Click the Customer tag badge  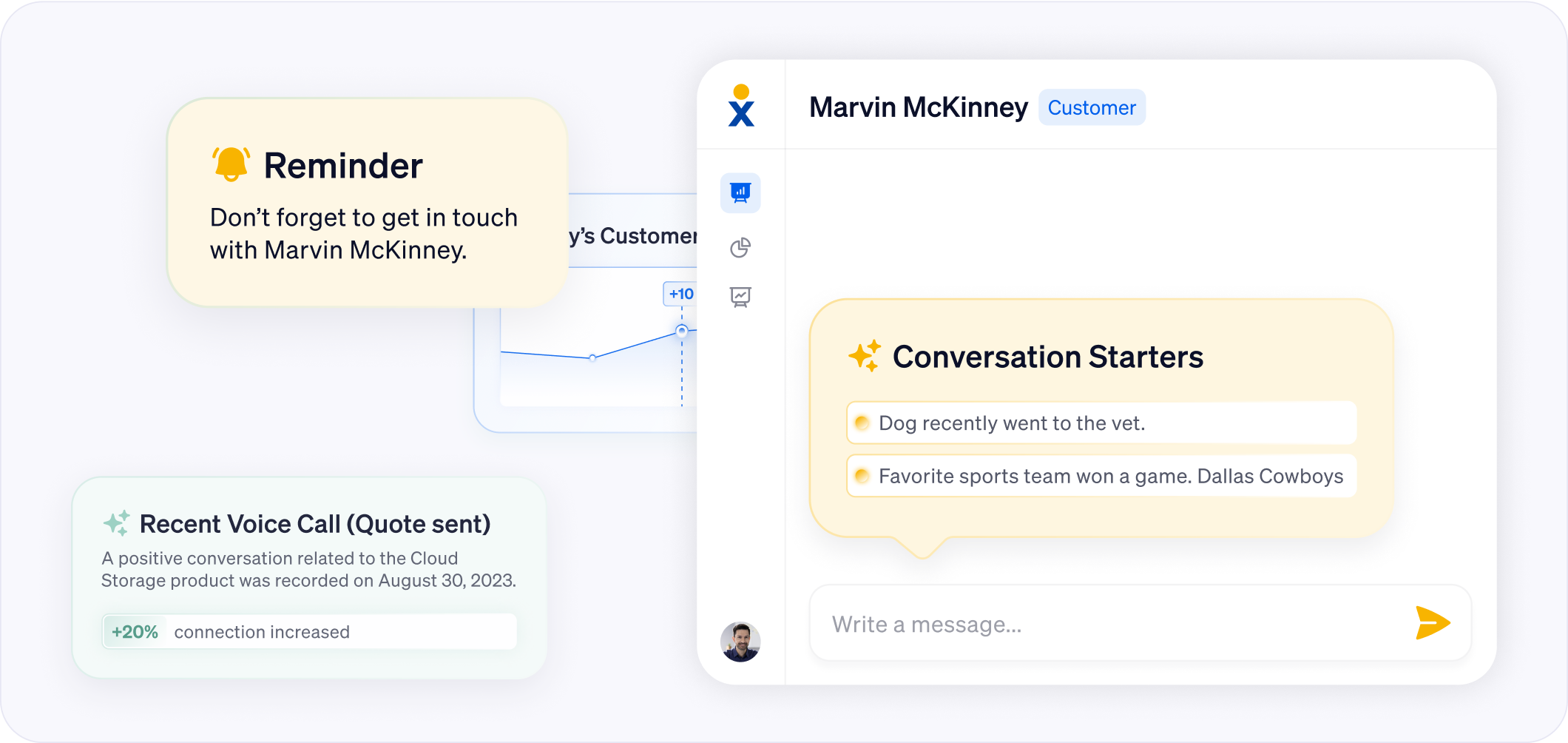[1092, 108]
